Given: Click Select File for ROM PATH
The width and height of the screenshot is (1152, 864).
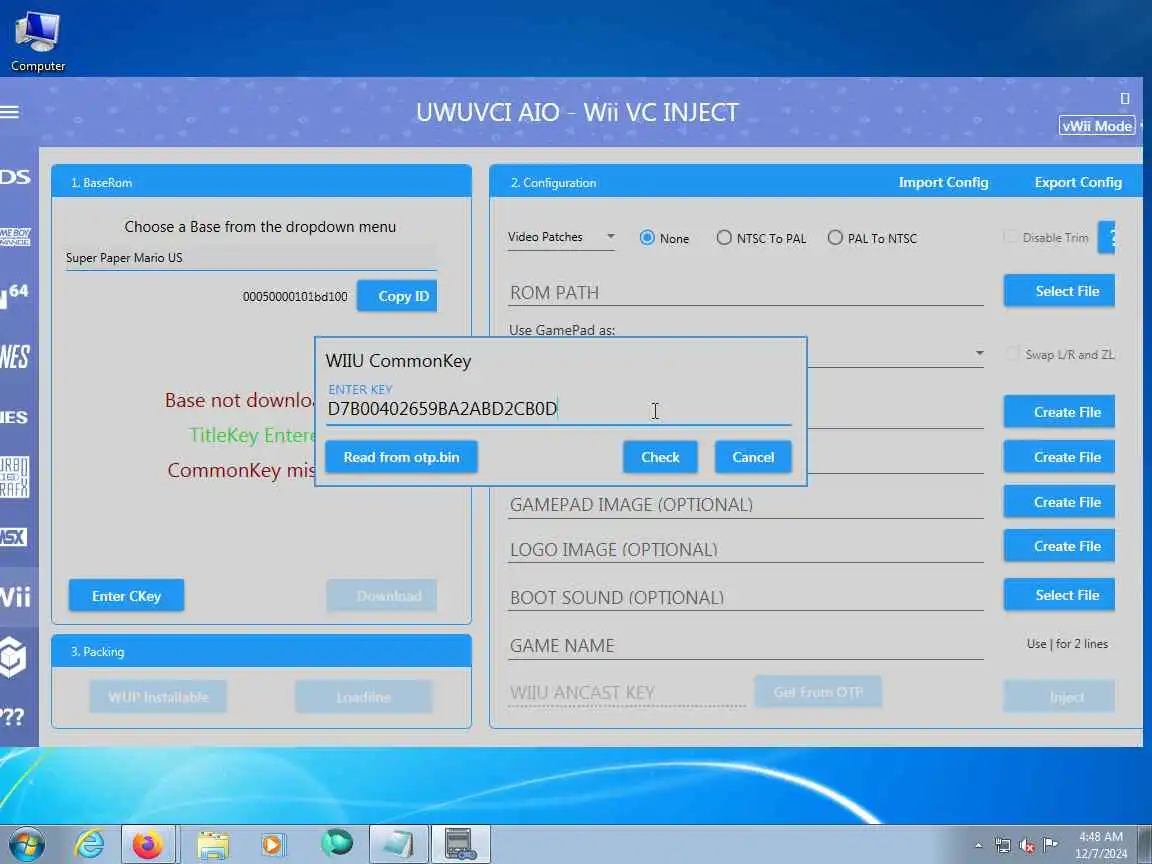Looking at the screenshot, I should (1059, 291).
